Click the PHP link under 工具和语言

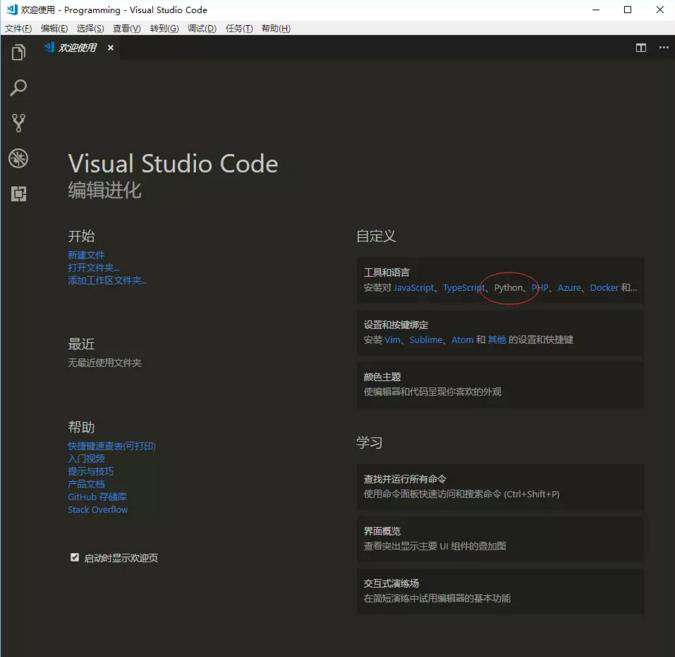pyautogui.click(x=540, y=288)
